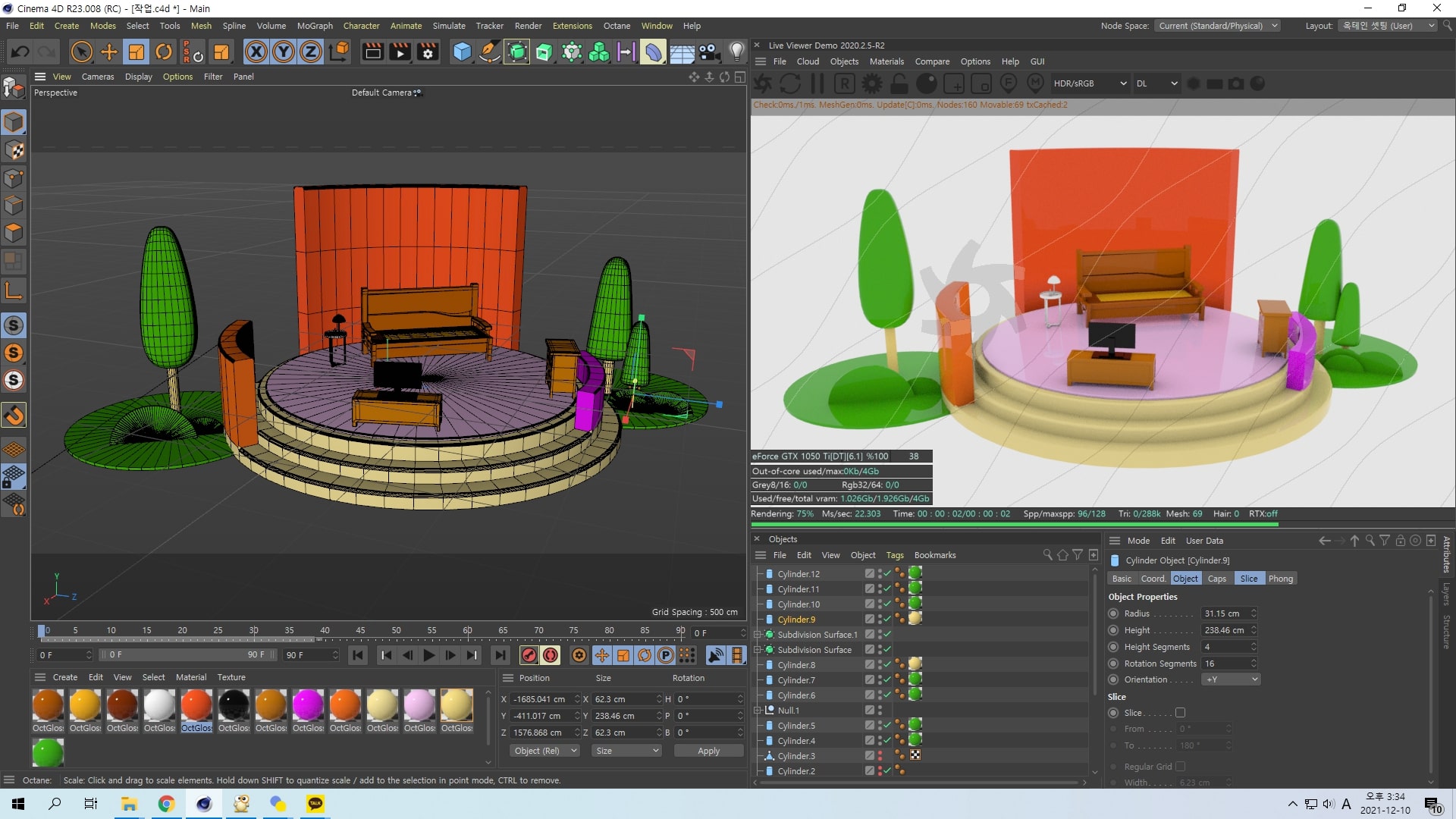Screen dimensions: 1456x819
Task: Click the Live Viewer render icon
Action: click(x=763, y=83)
